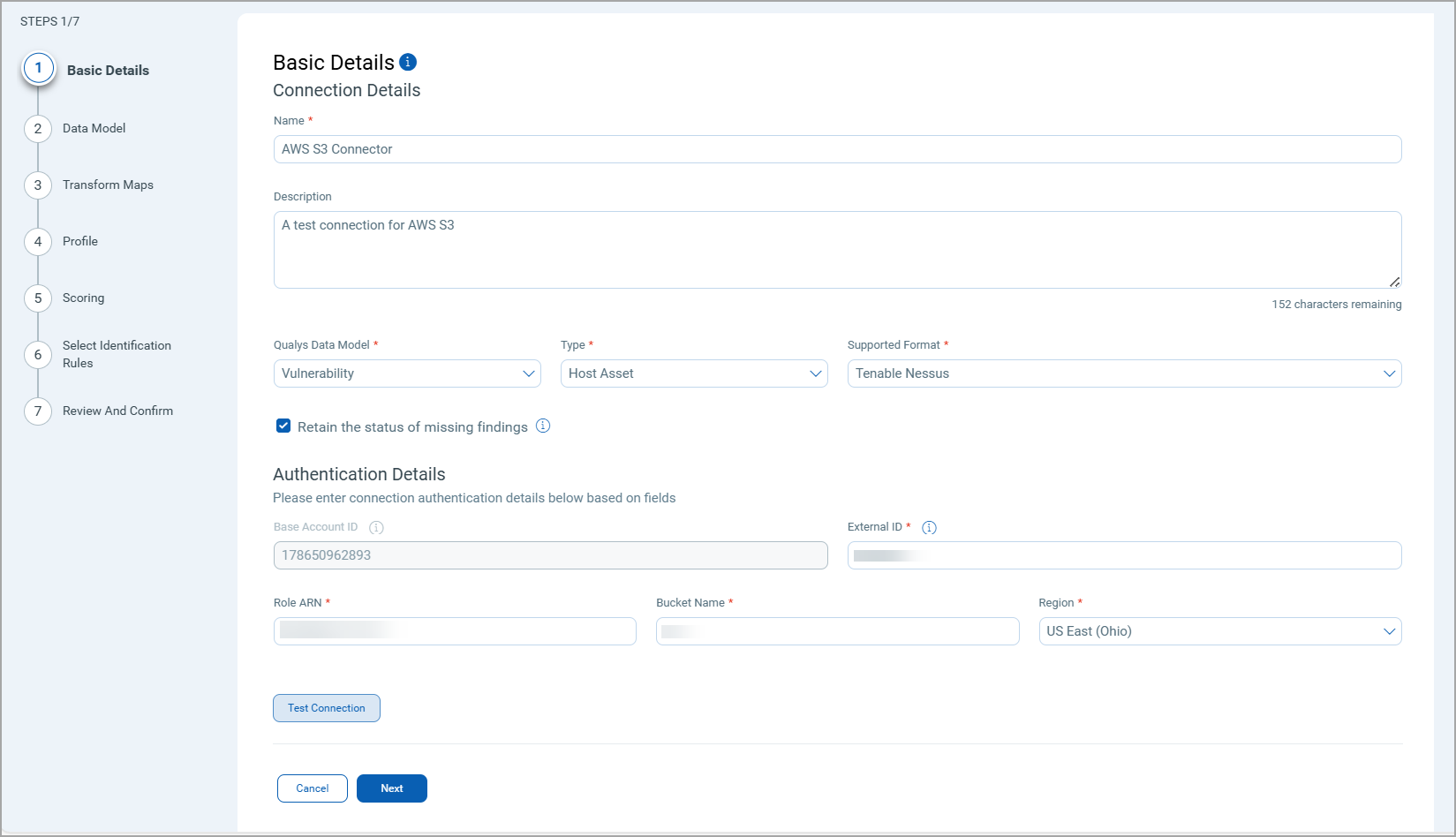This screenshot has height=837, width=1456.
Task: Toggle Retain the status of missing findings
Action: 283,426
